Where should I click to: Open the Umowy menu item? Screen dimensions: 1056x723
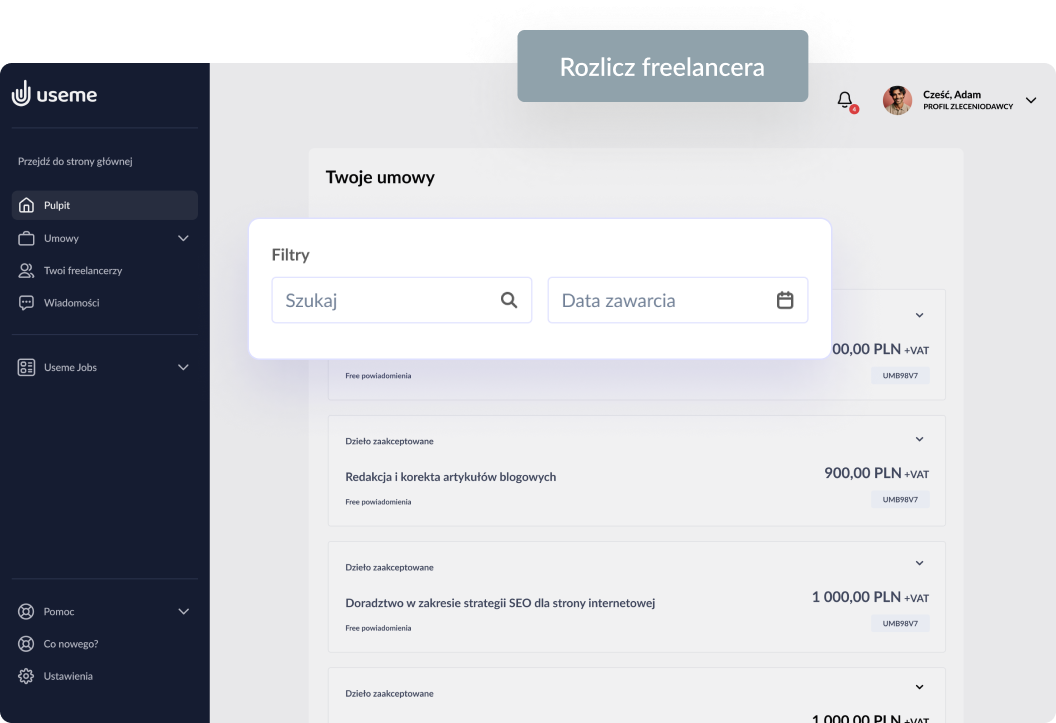(x=104, y=238)
